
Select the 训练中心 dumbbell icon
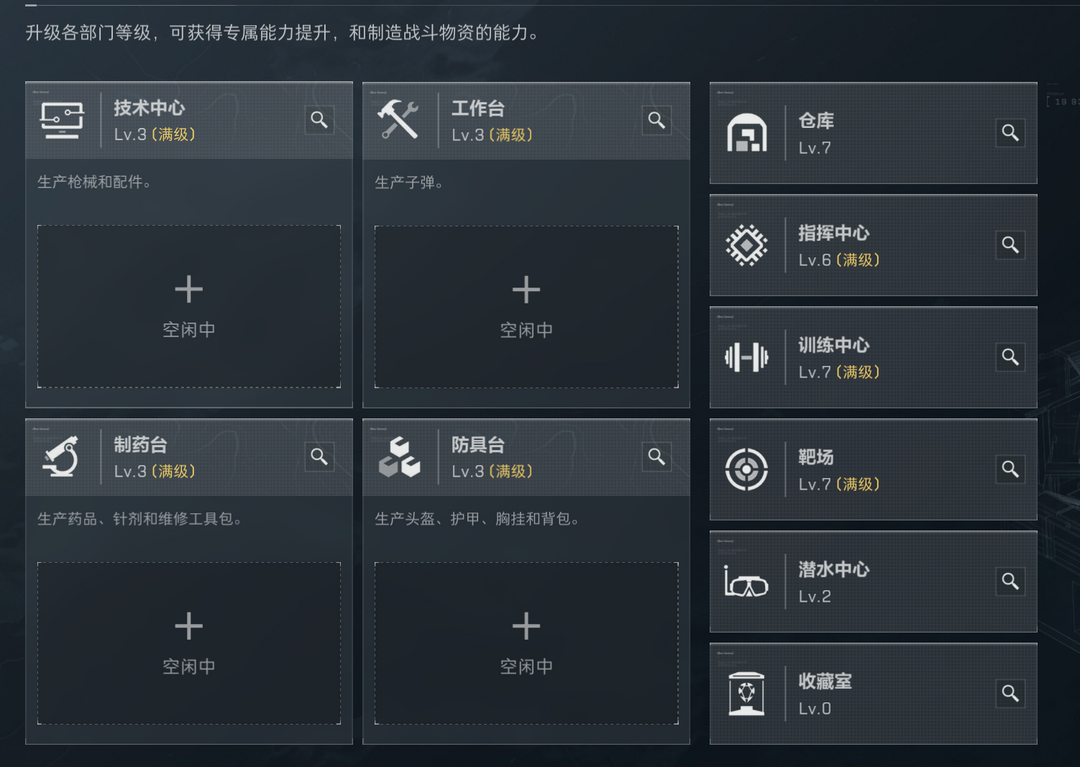click(x=747, y=357)
